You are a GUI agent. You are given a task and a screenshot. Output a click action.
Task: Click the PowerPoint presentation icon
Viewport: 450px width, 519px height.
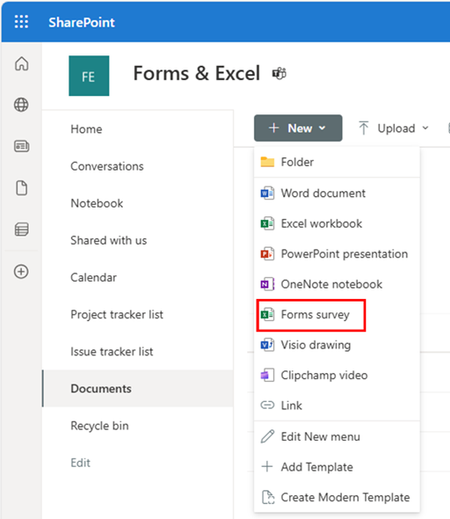click(x=267, y=254)
